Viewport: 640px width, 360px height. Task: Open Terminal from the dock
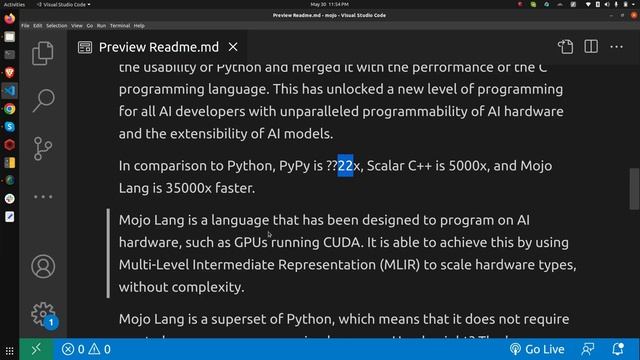(x=9, y=55)
